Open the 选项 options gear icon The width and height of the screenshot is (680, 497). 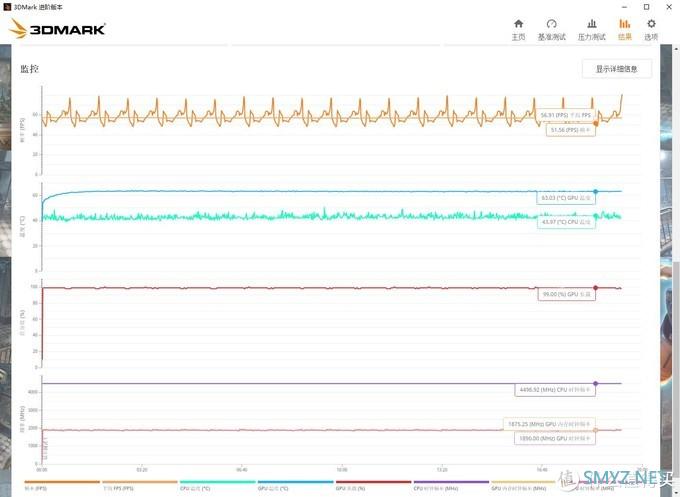click(651, 24)
